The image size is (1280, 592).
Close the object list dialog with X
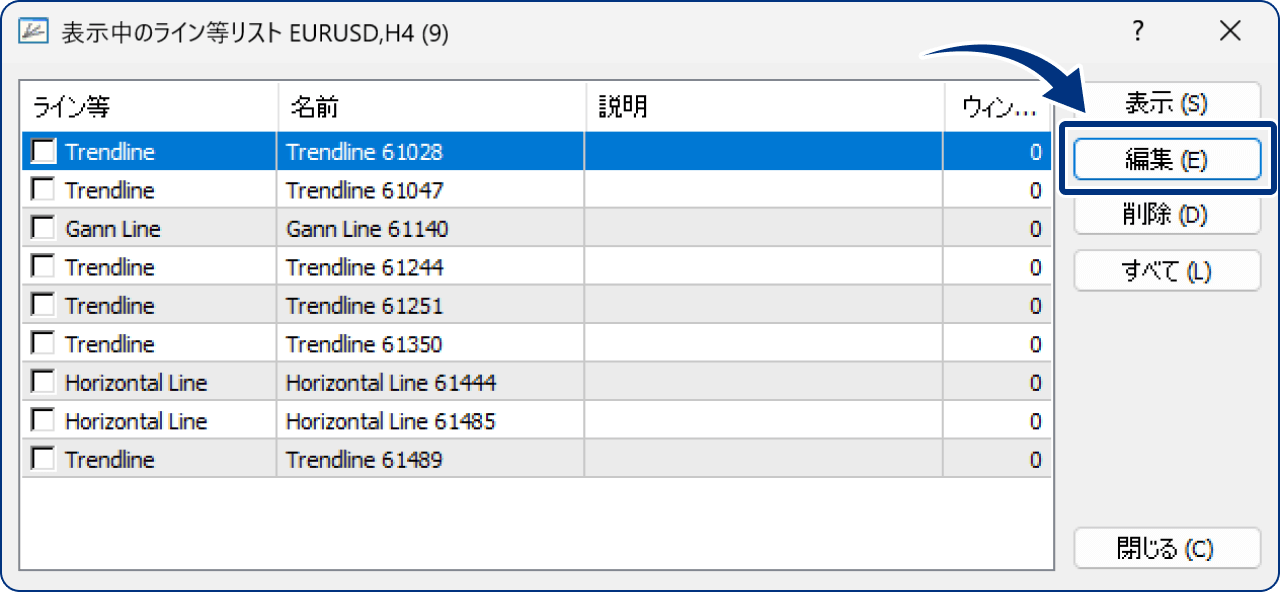[1230, 32]
